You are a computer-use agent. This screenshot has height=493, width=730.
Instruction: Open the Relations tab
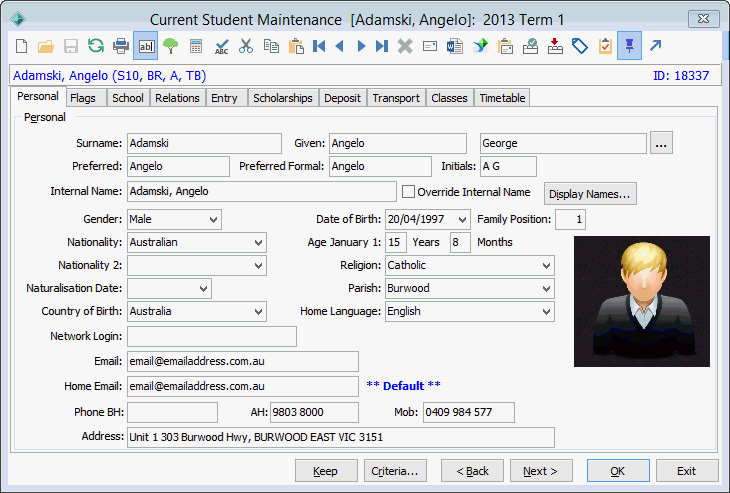177,98
